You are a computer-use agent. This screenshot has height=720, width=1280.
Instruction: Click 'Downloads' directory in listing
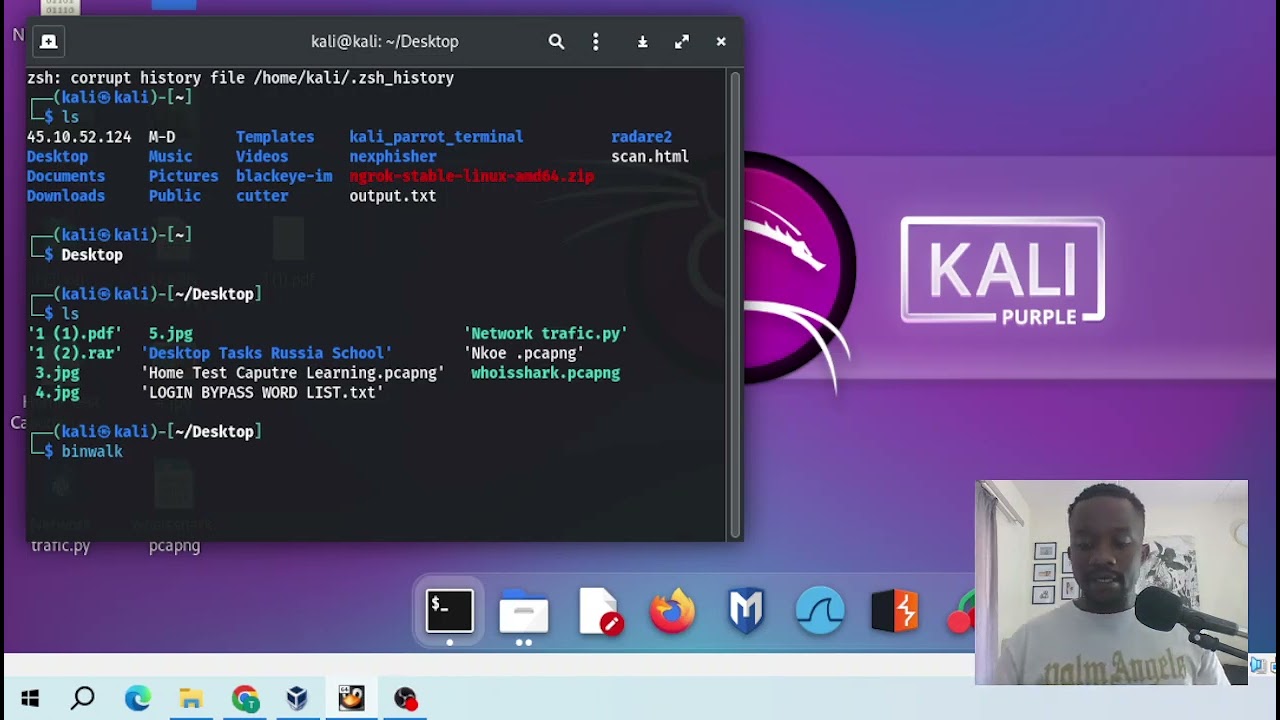66,196
